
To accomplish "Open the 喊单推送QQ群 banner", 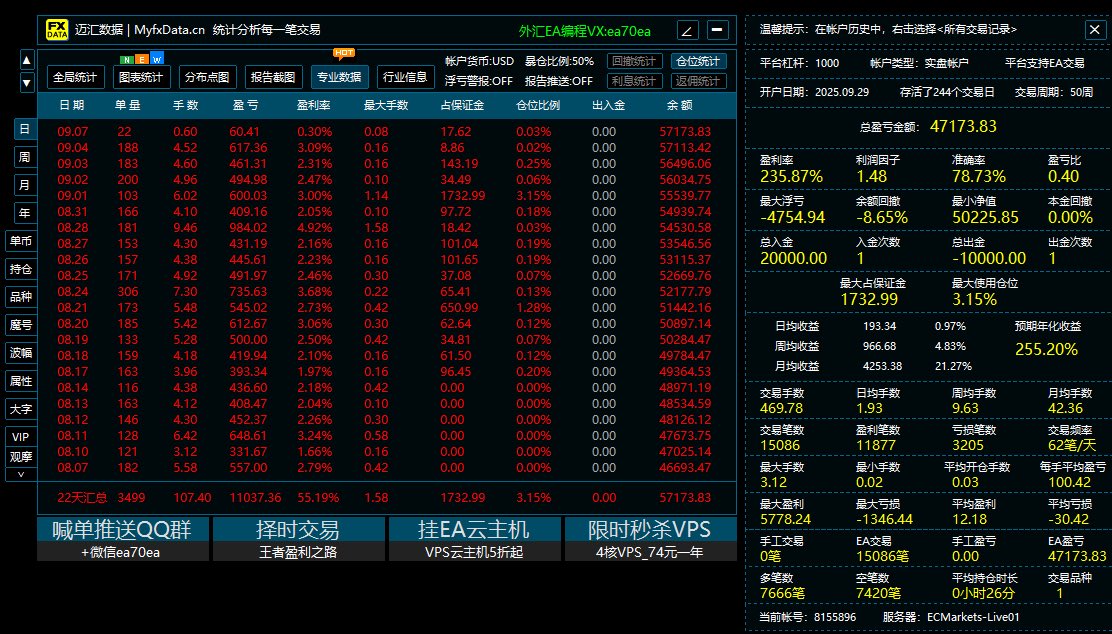I will 123,539.
